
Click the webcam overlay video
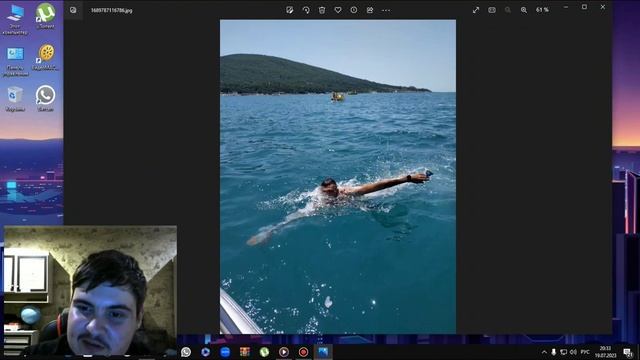pos(90,291)
